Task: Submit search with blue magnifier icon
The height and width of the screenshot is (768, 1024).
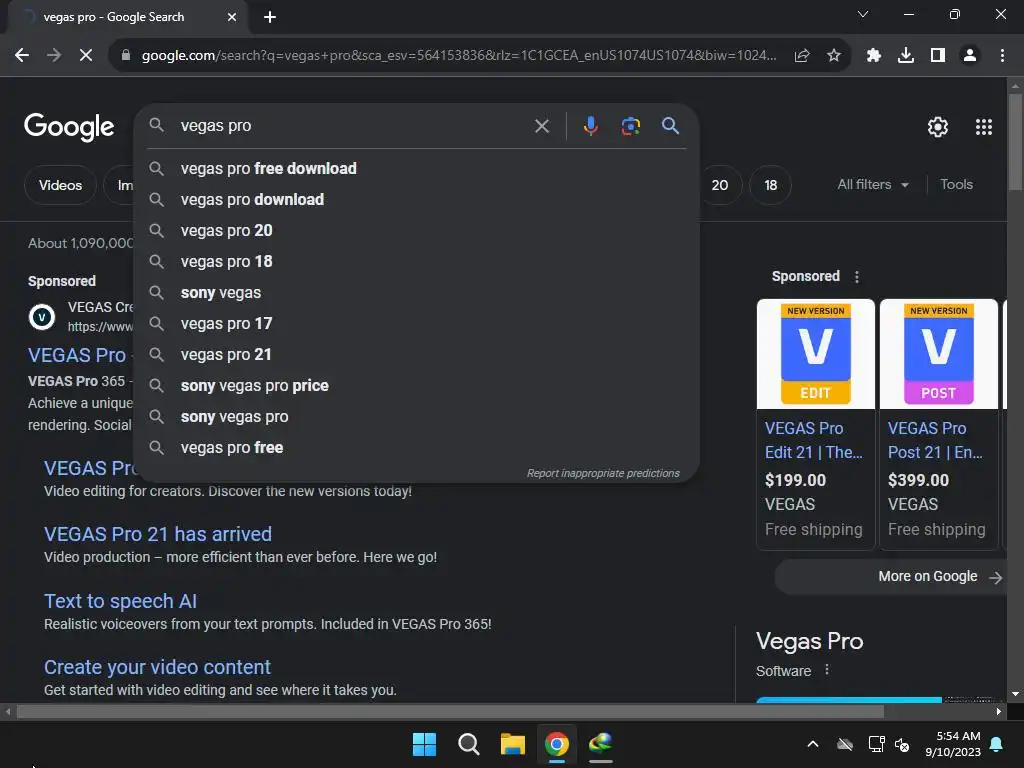Action: 670,126
